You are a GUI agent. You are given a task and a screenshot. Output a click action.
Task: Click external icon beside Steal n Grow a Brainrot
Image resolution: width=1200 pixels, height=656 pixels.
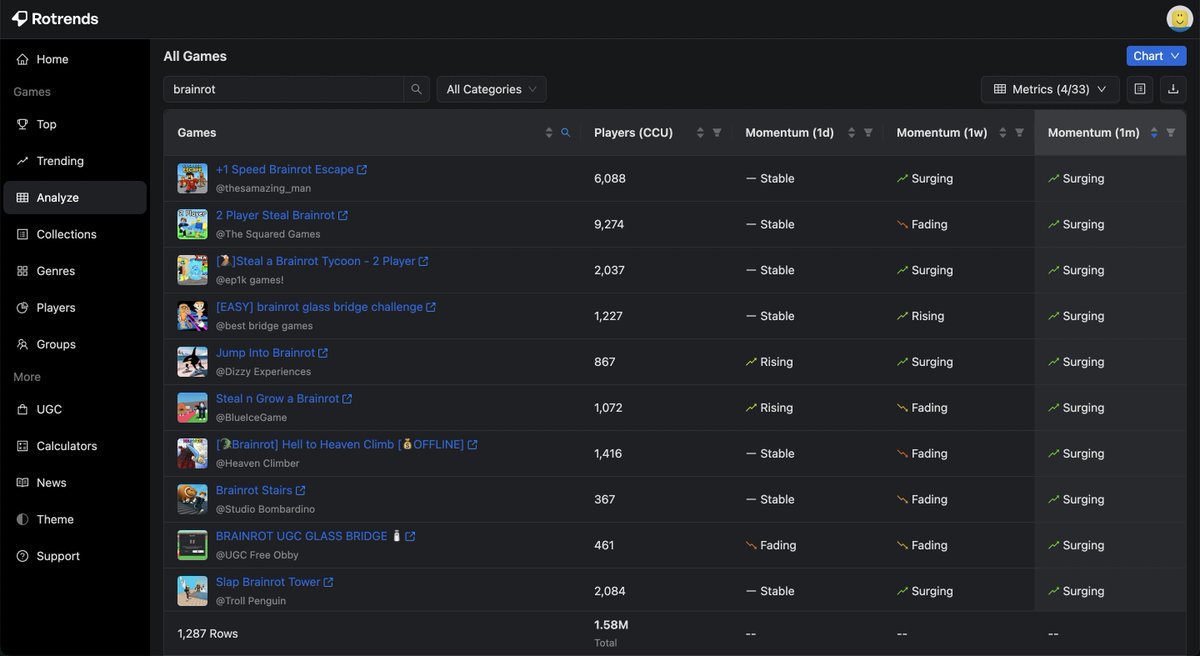[347, 399]
